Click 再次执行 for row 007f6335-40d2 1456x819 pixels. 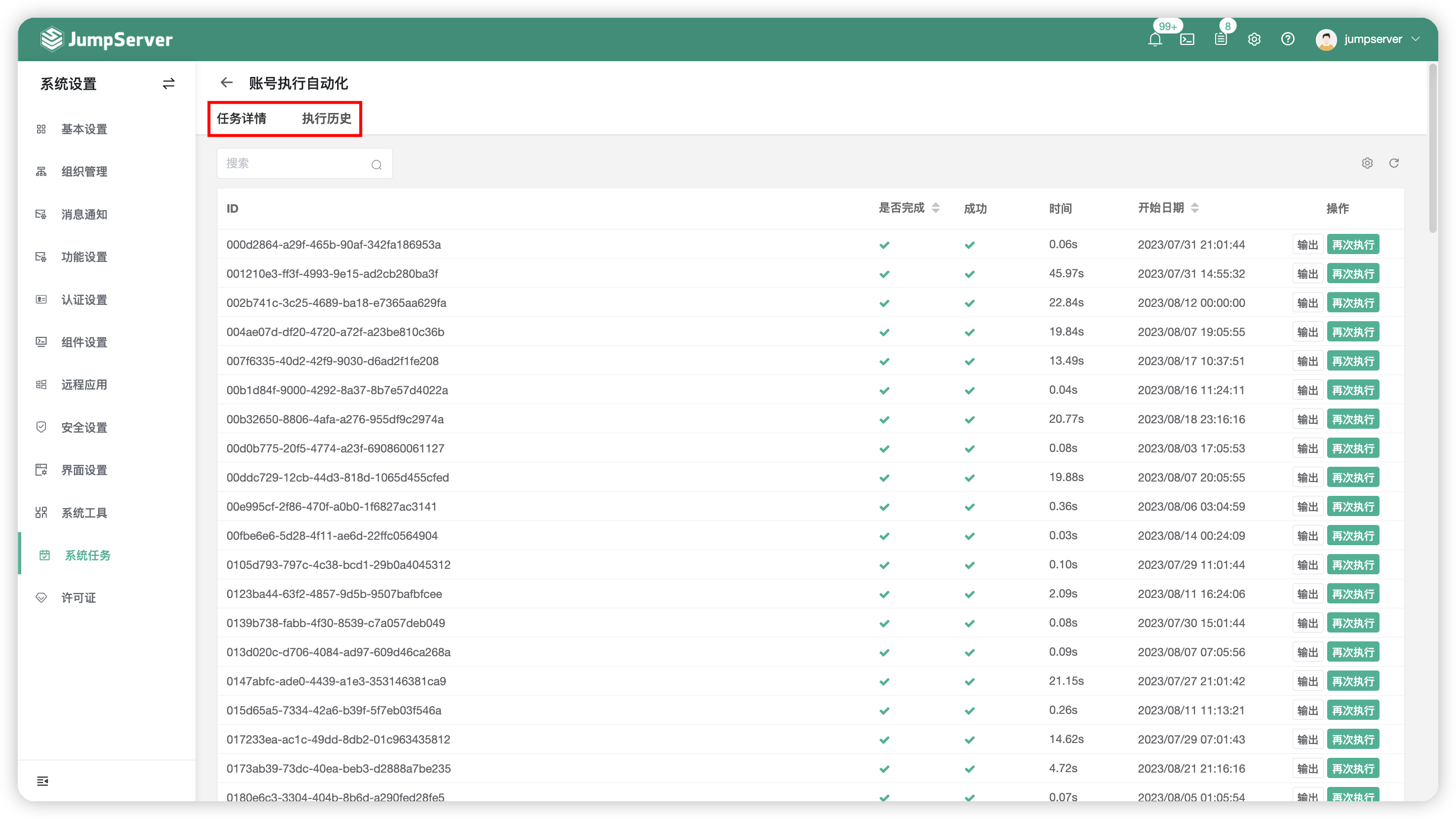click(1352, 361)
